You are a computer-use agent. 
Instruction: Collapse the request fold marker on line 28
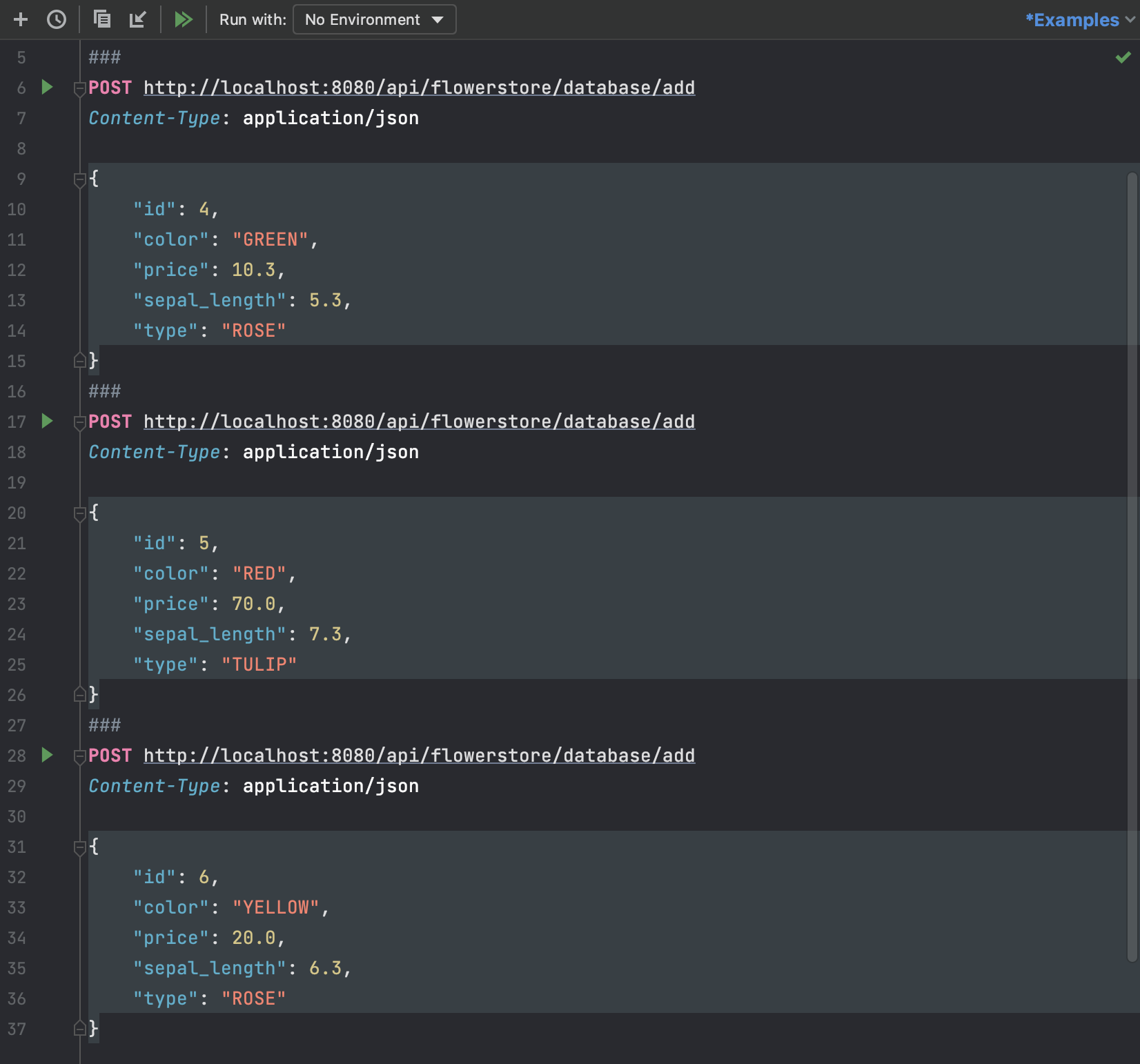tap(80, 757)
